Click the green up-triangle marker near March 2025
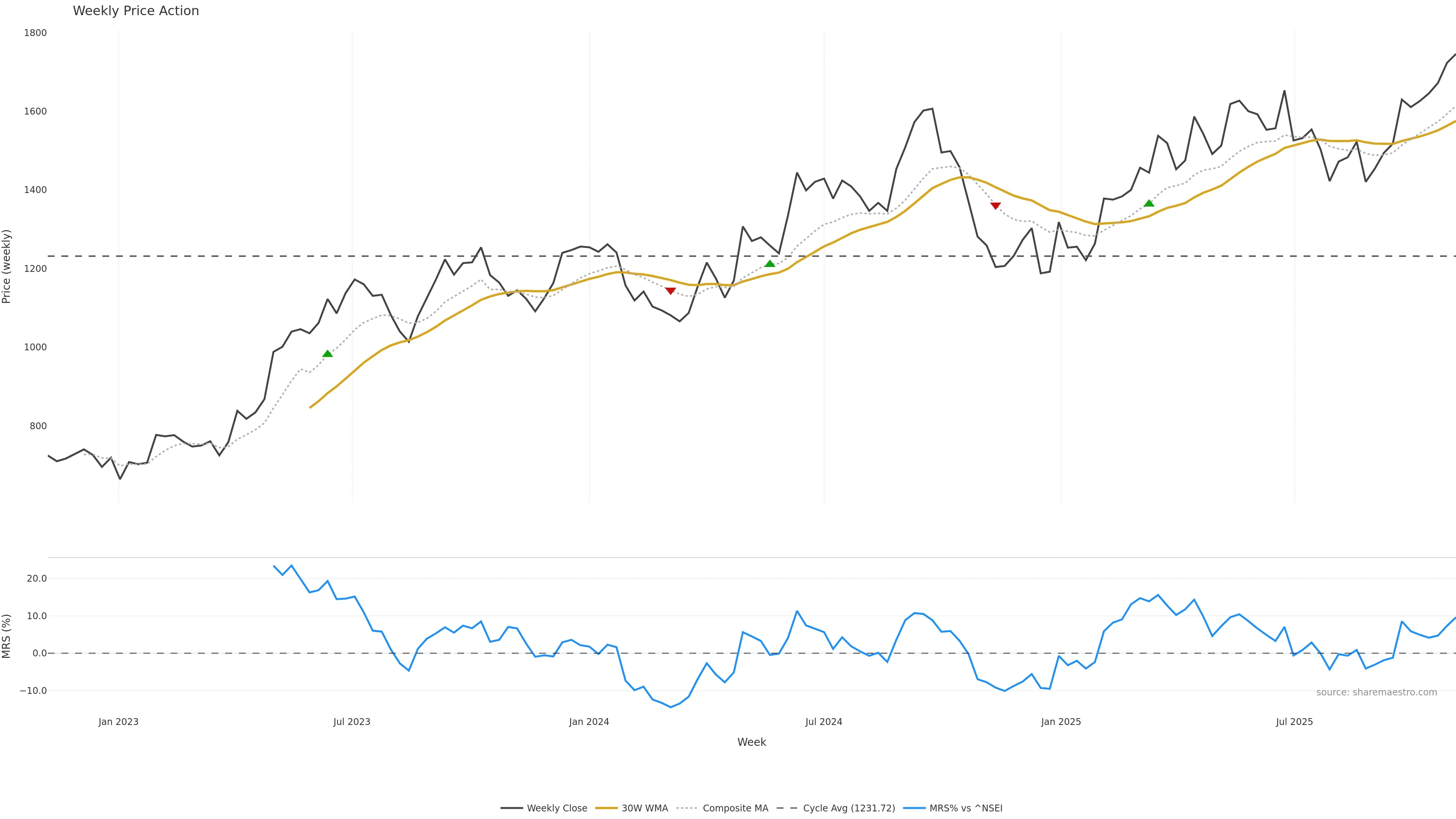 (x=1149, y=204)
